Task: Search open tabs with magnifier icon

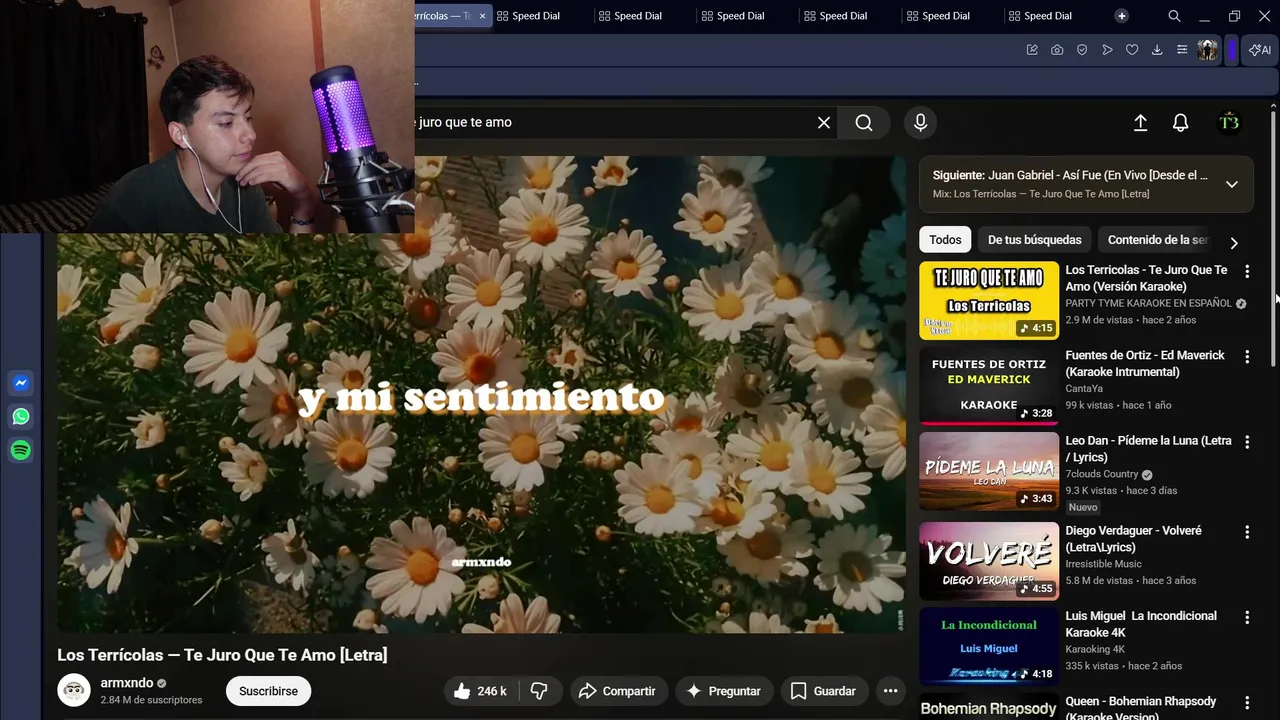Action: coord(1175,16)
